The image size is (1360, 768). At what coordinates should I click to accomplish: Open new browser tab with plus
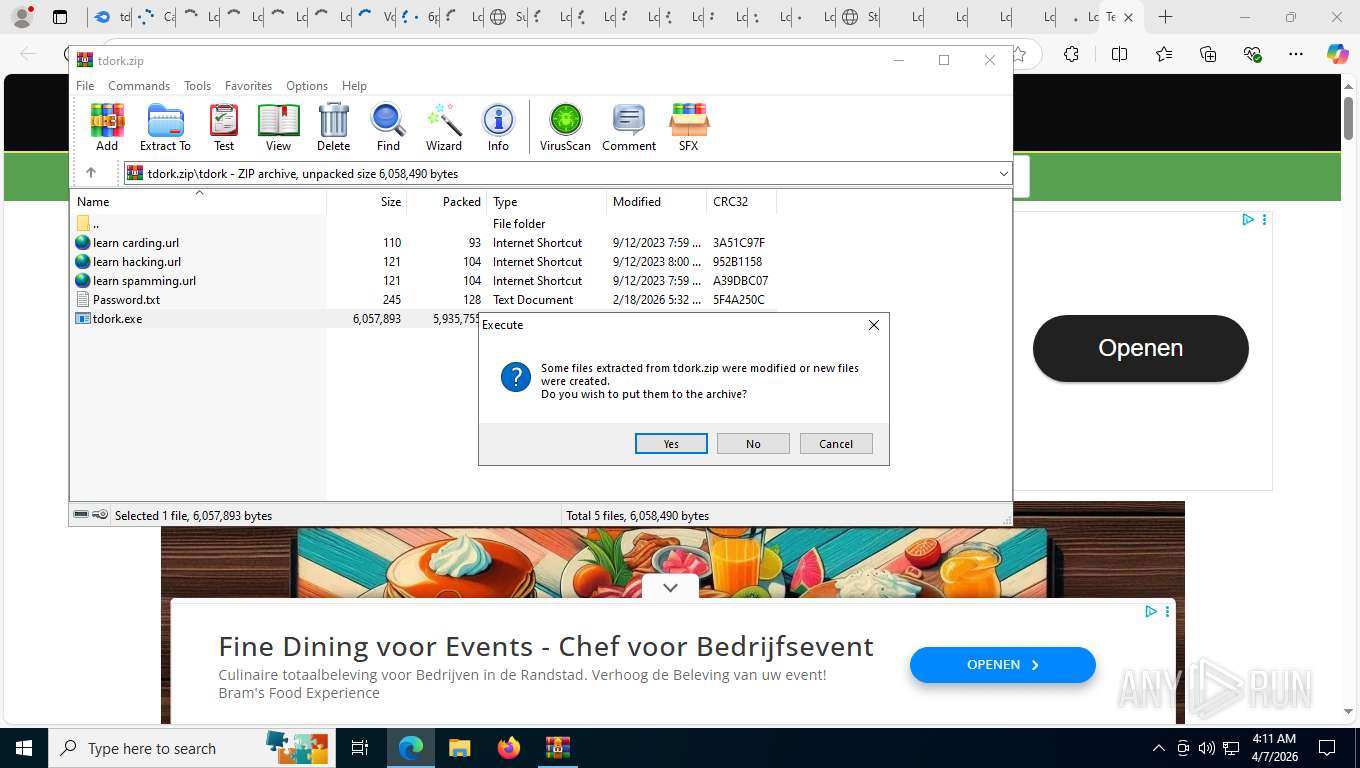click(1165, 17)
